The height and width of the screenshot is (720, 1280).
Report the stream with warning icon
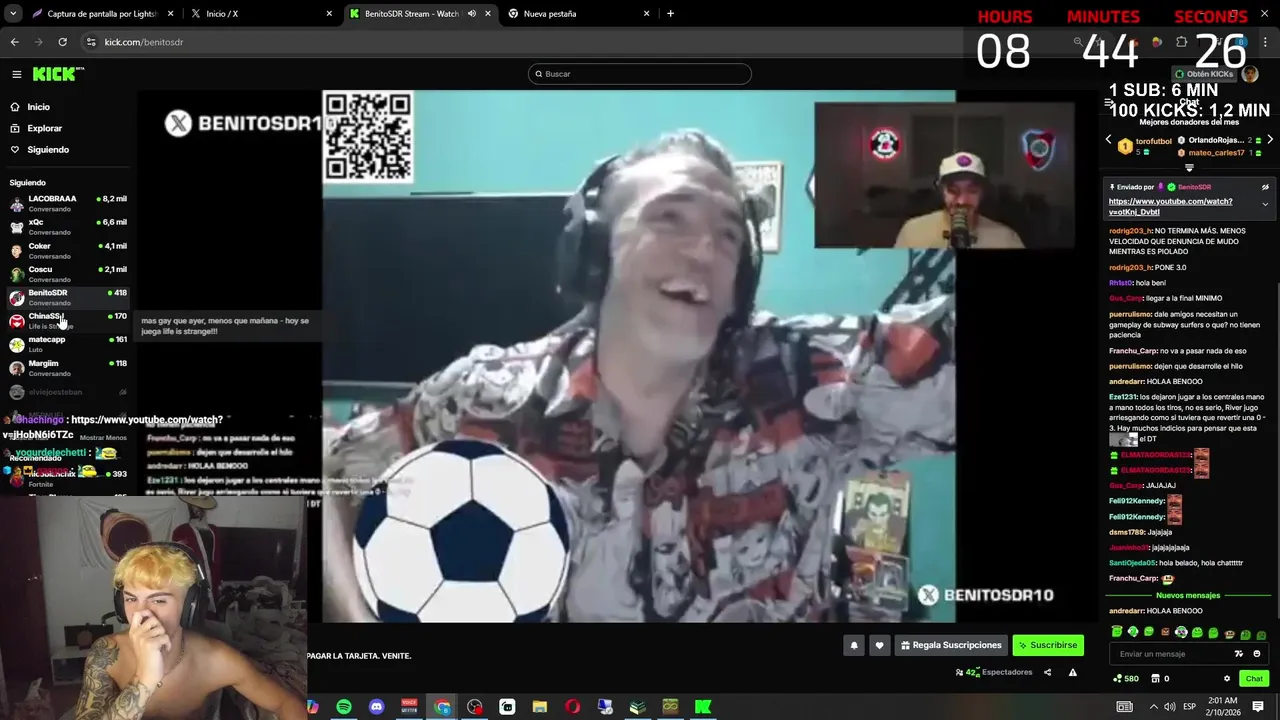[x=1072, y=672]
